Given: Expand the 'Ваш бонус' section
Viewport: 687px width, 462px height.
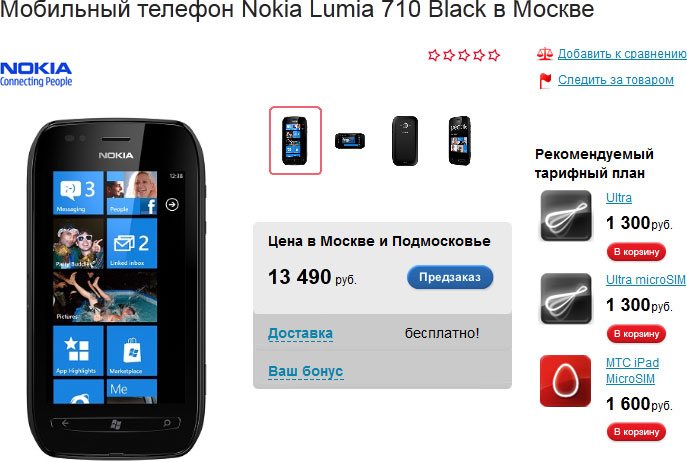Looking at the screenshot, I should click(x=305, y=371).
